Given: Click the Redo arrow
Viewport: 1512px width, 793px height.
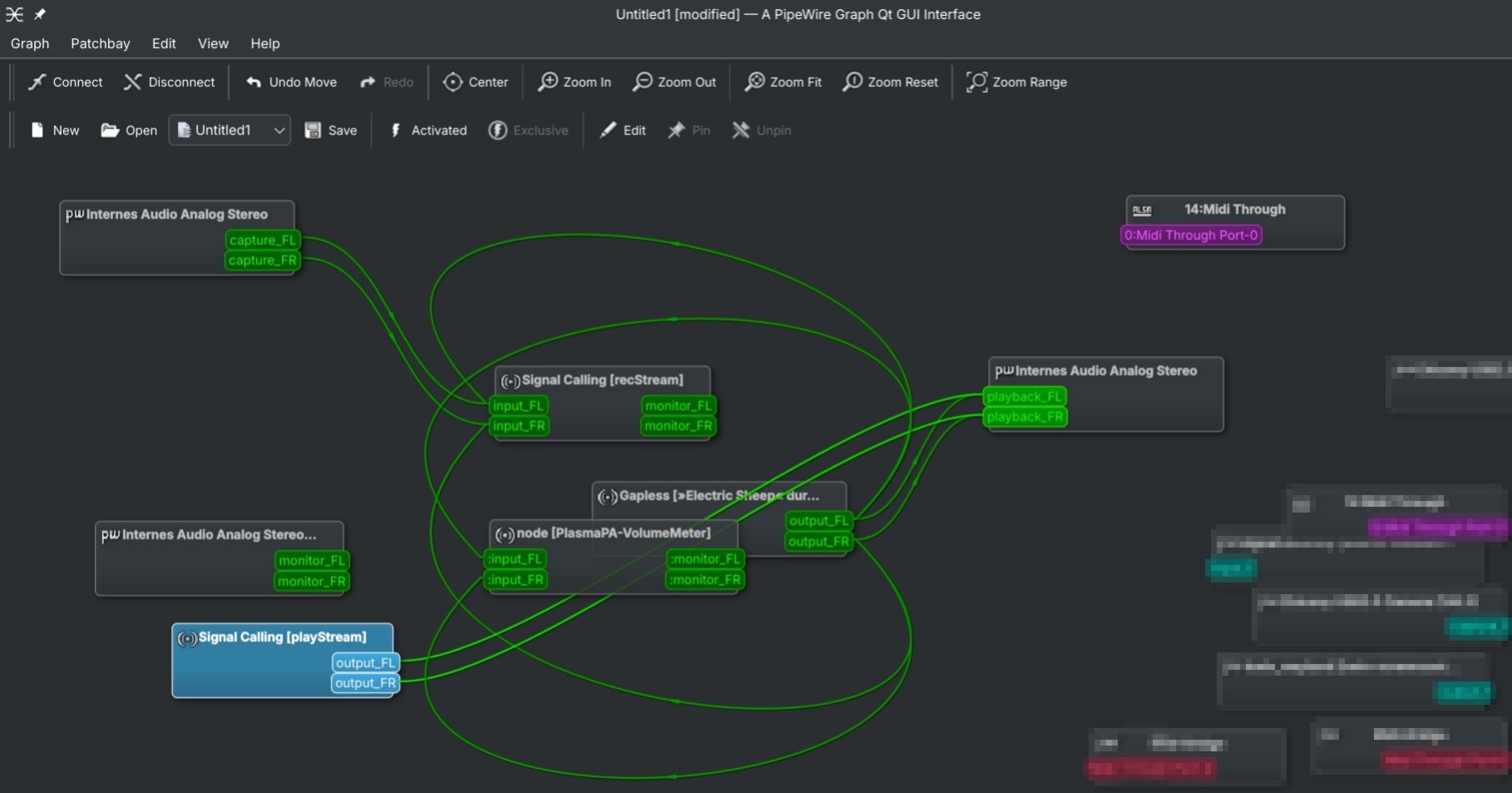Looking at the screenshot, I should coord(368,82).
